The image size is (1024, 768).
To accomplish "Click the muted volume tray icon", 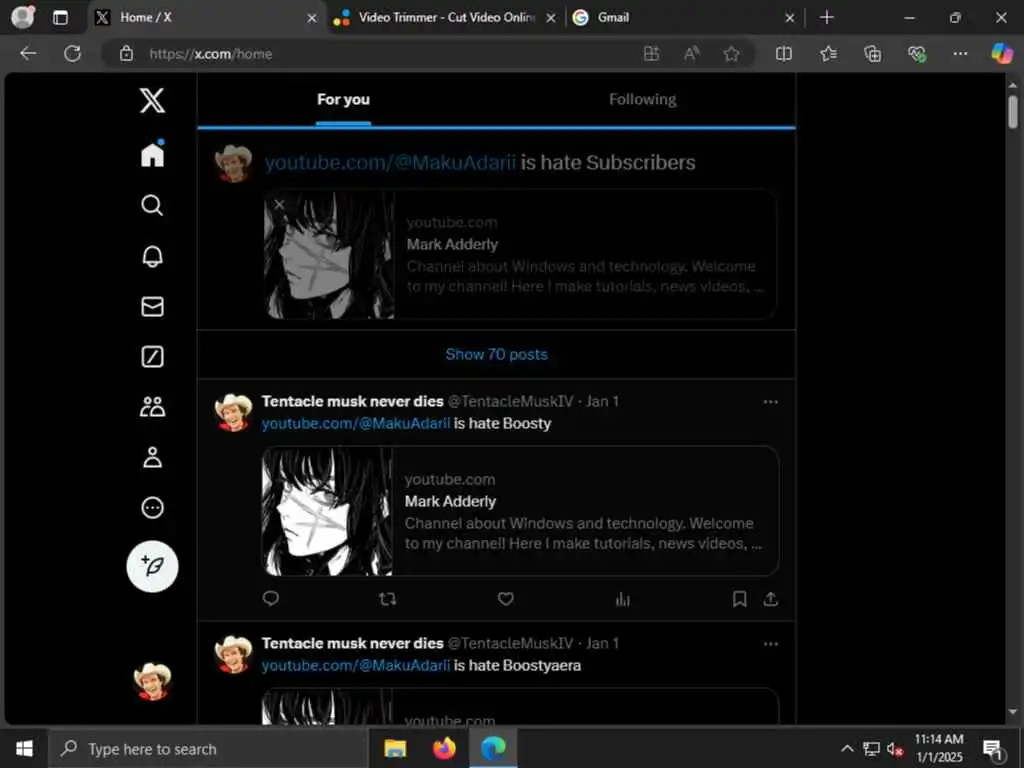I will (895, 749).
